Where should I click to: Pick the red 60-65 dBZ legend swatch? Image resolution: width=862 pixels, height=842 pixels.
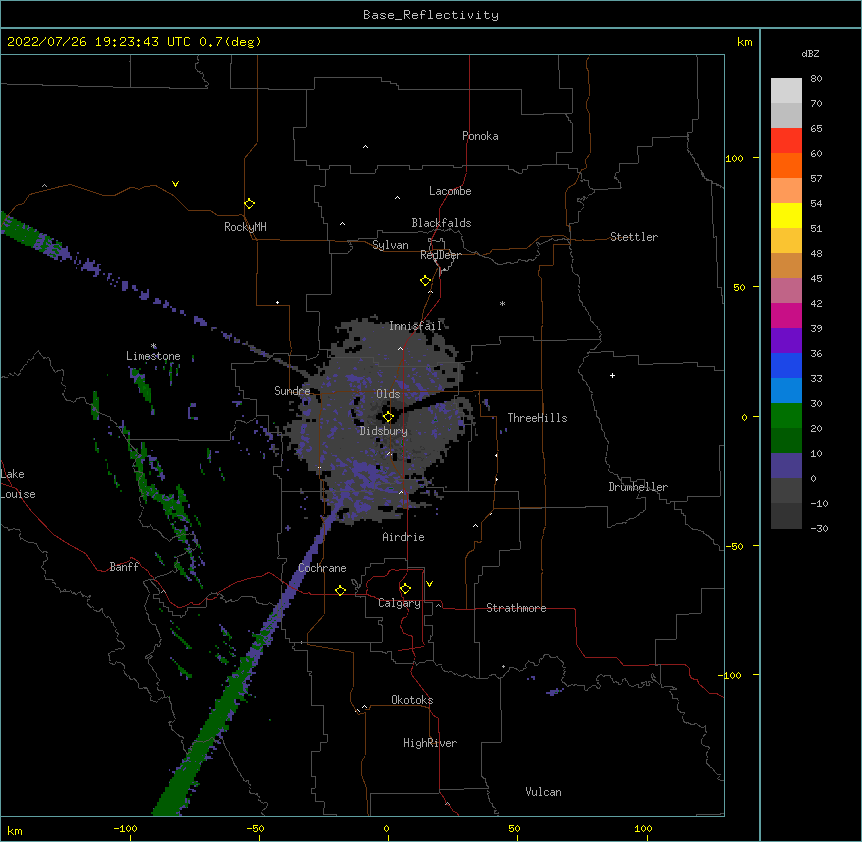coord(786,140)
